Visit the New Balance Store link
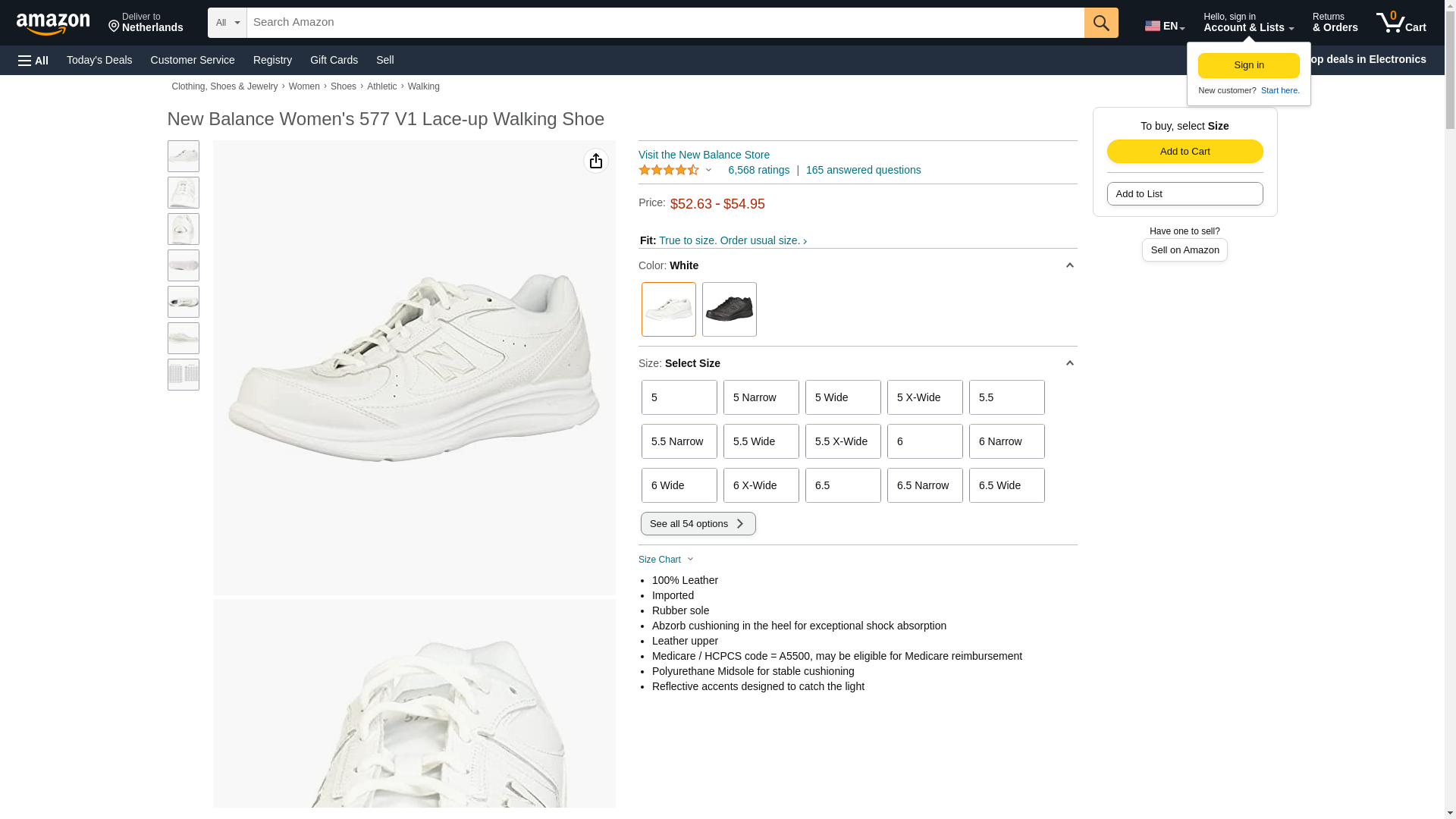The height and width of the screenshot is (819, 1456). pyautogui.click(x=704, y=155)
